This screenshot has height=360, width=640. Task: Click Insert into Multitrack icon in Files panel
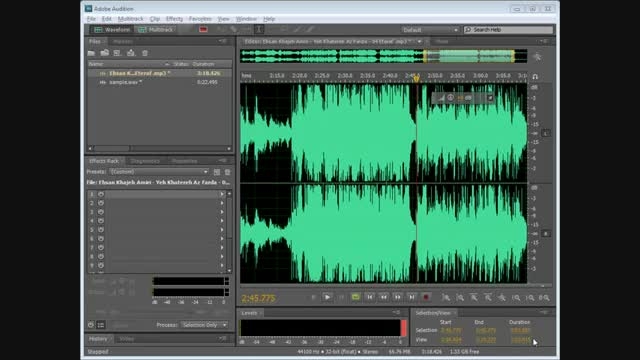[131, 53]
